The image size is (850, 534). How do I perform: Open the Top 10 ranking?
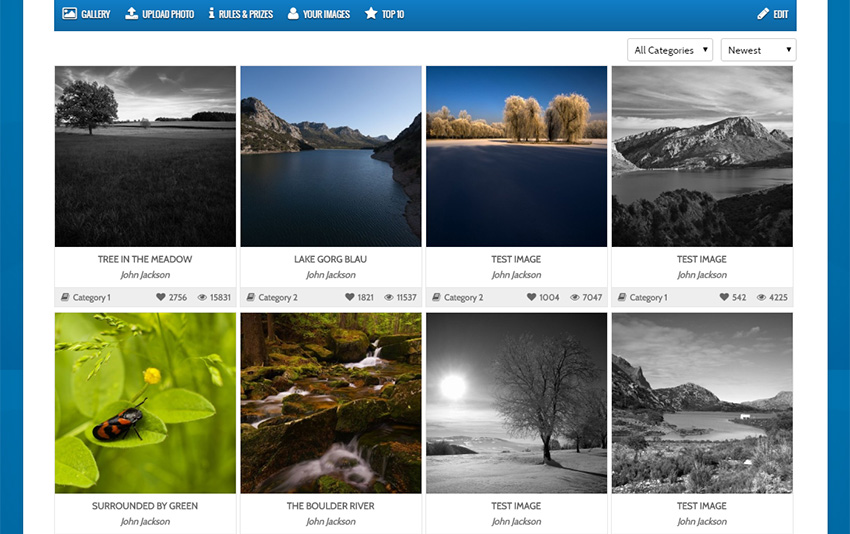[x=384, y=14]
